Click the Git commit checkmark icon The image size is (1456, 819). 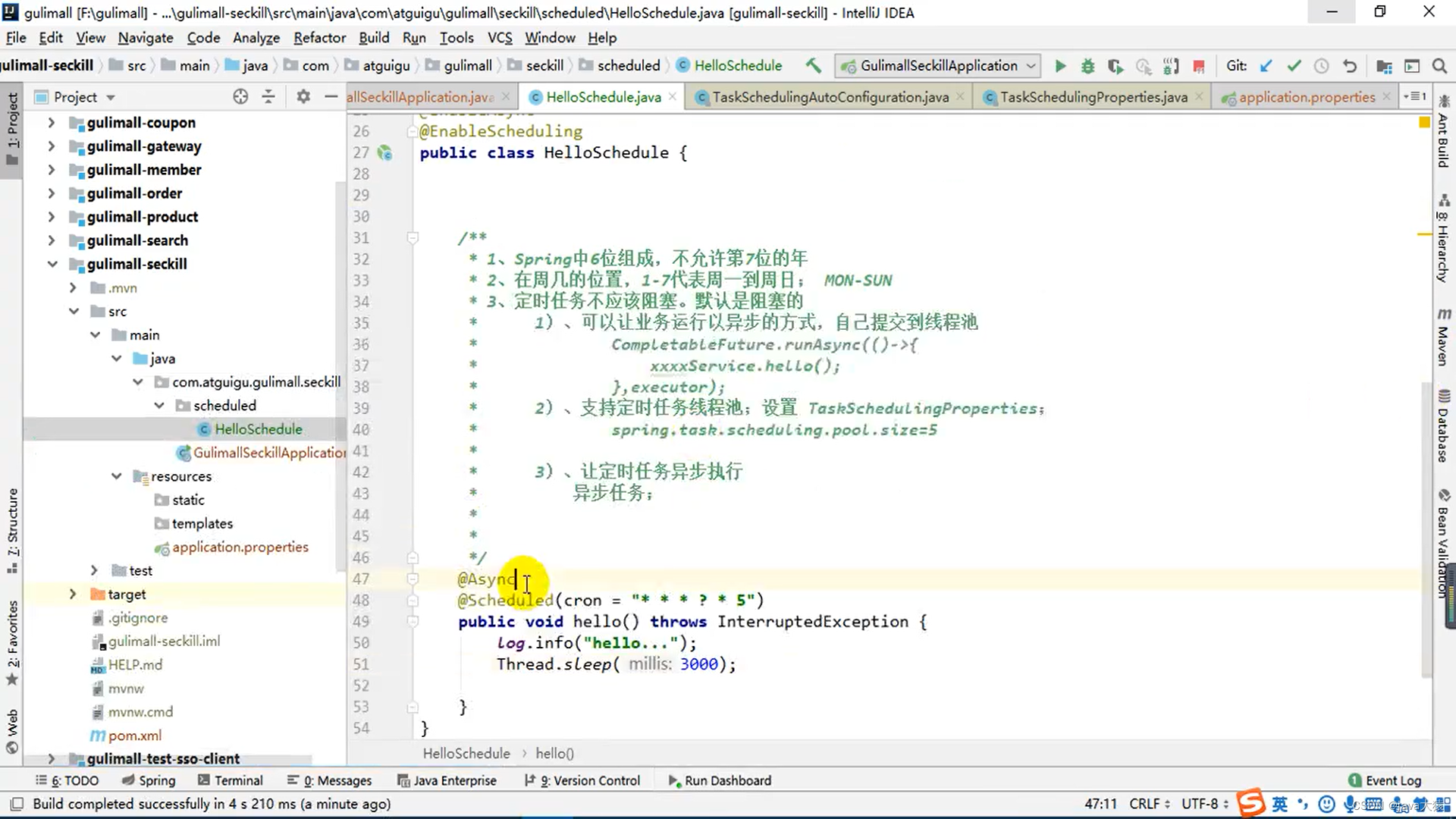[1294, 66]
